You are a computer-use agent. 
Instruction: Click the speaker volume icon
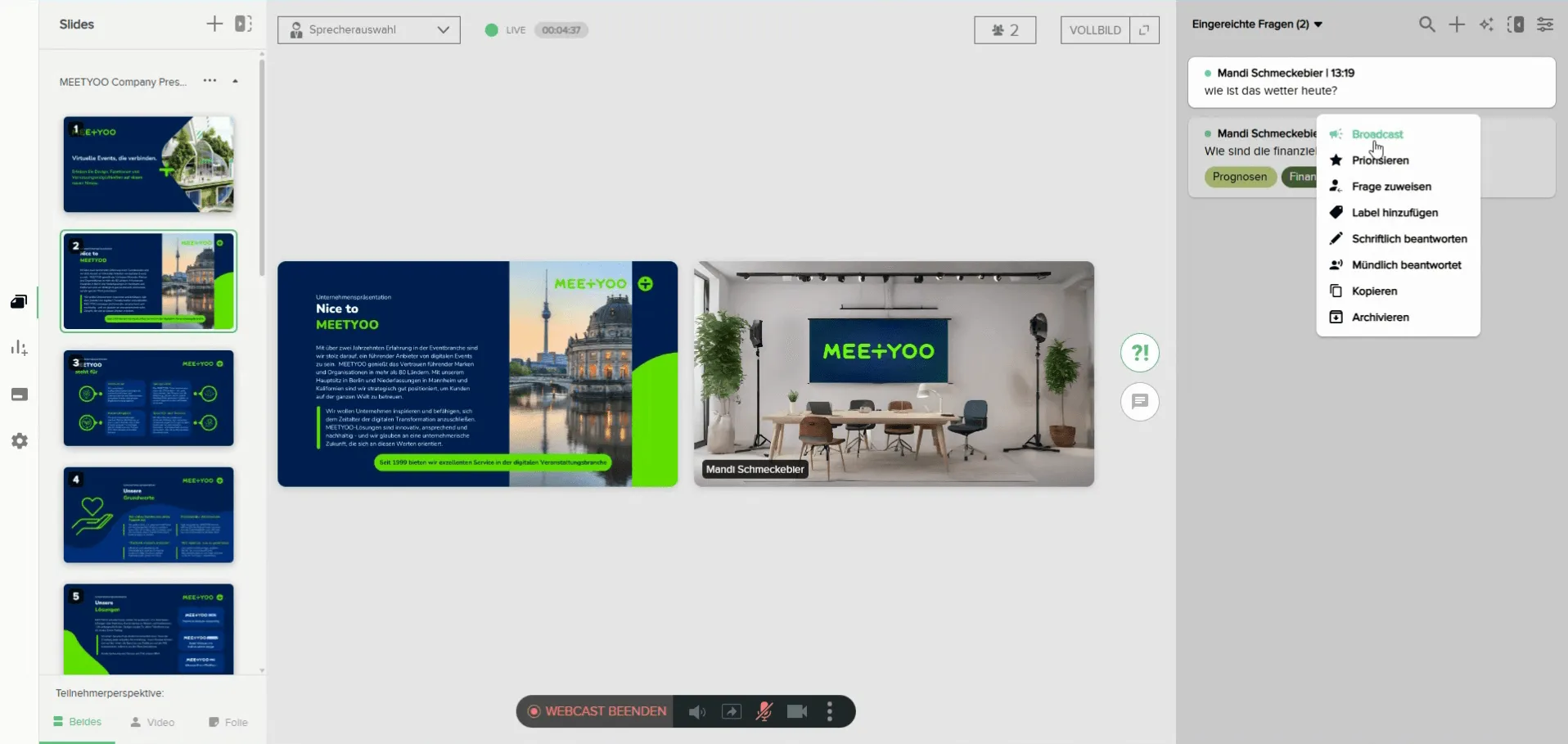696,712
